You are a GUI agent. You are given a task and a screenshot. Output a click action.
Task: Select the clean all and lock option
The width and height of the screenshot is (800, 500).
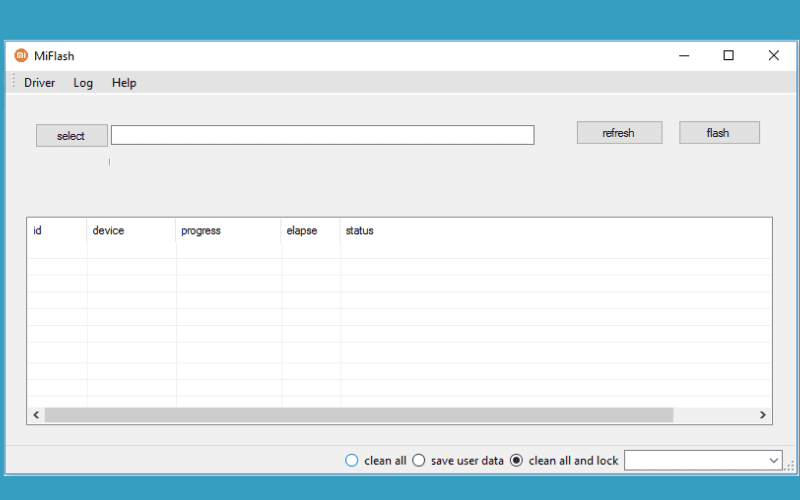coord(516,460)
